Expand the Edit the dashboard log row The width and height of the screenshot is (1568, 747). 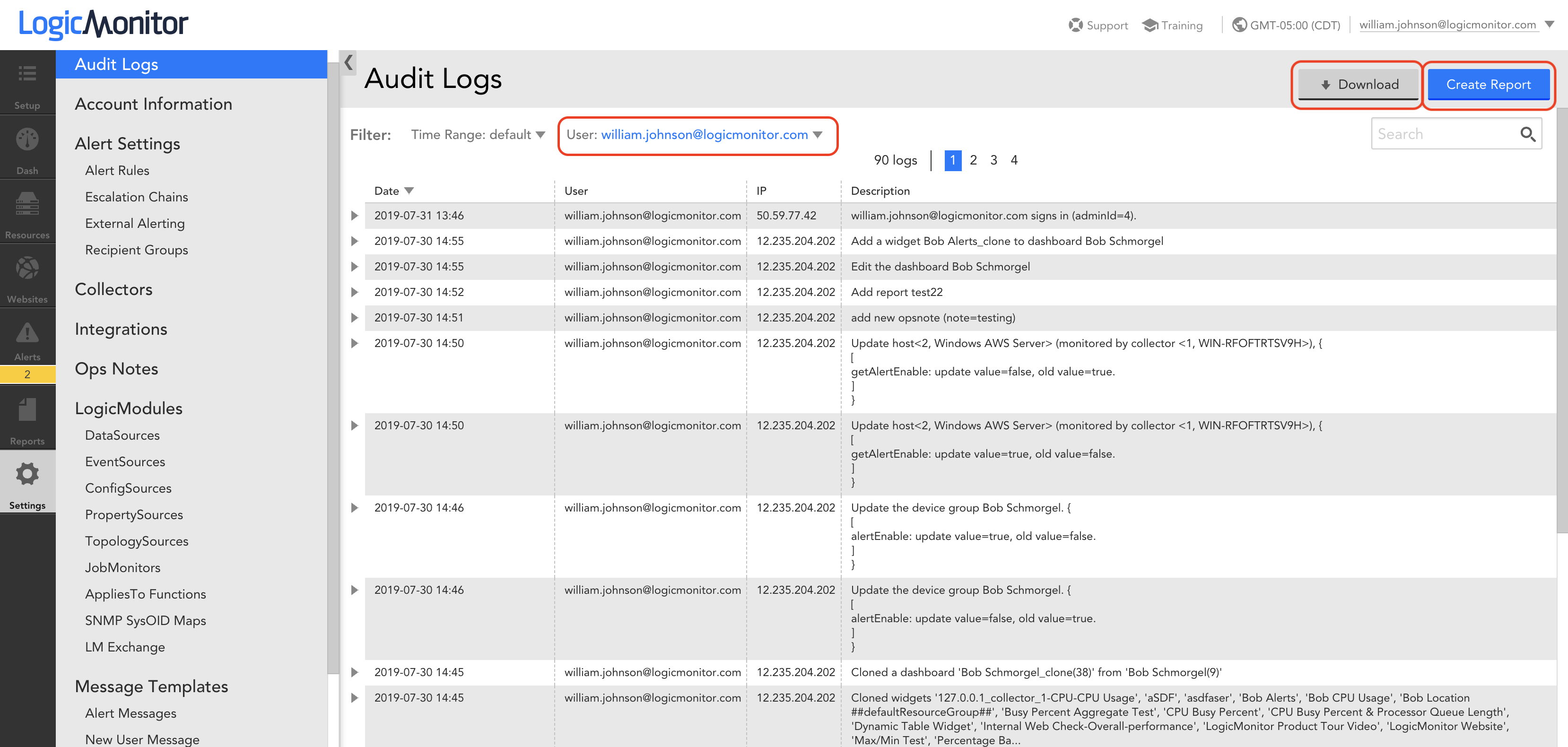coord(354,267)
